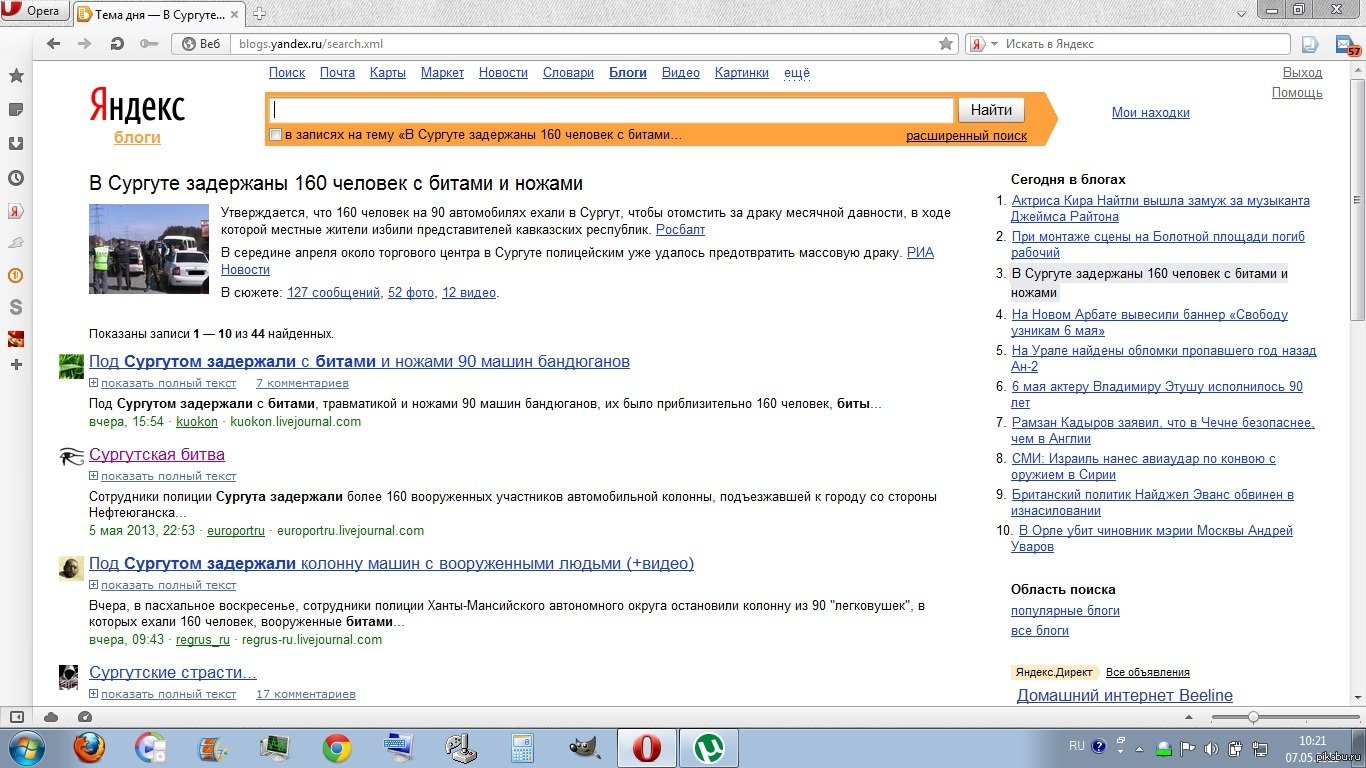Open Yandex 'Новости' service

click(x=503, y=72)
